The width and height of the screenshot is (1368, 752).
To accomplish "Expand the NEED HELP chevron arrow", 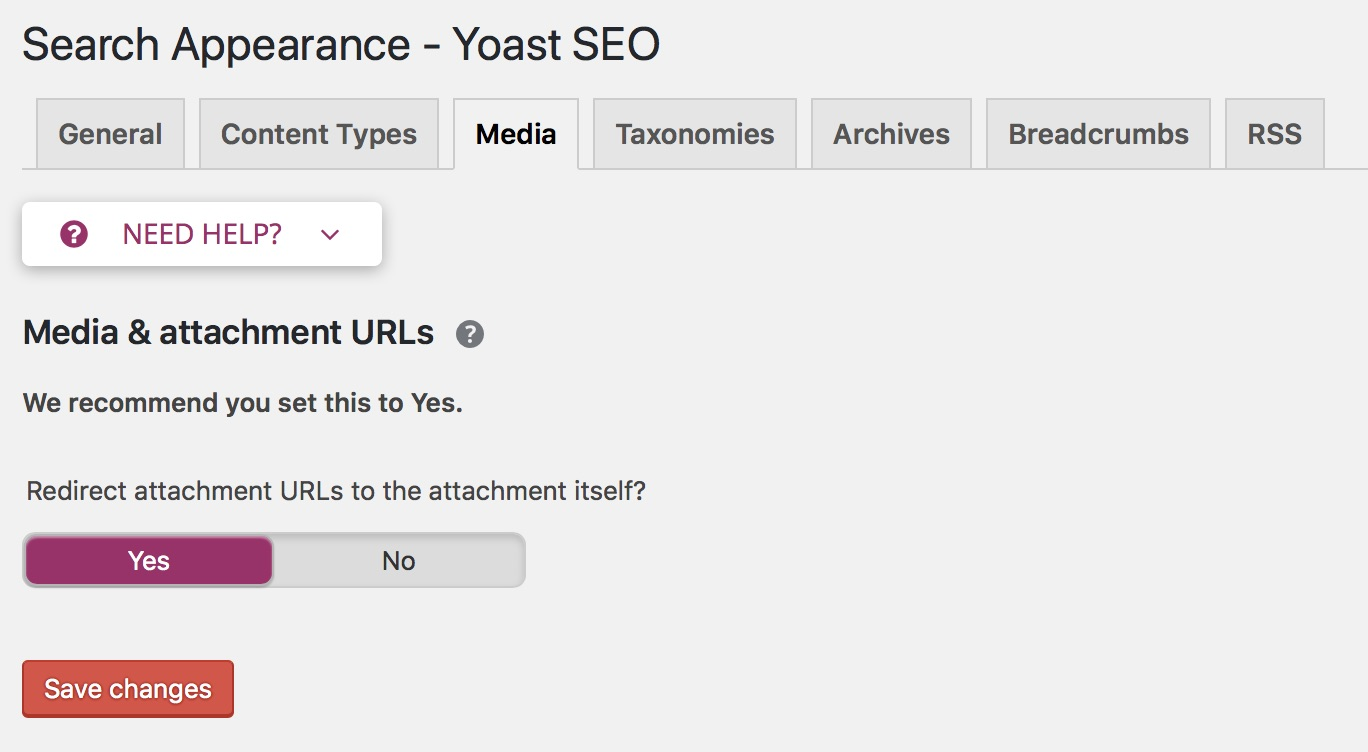I will [x=330, y=235].
